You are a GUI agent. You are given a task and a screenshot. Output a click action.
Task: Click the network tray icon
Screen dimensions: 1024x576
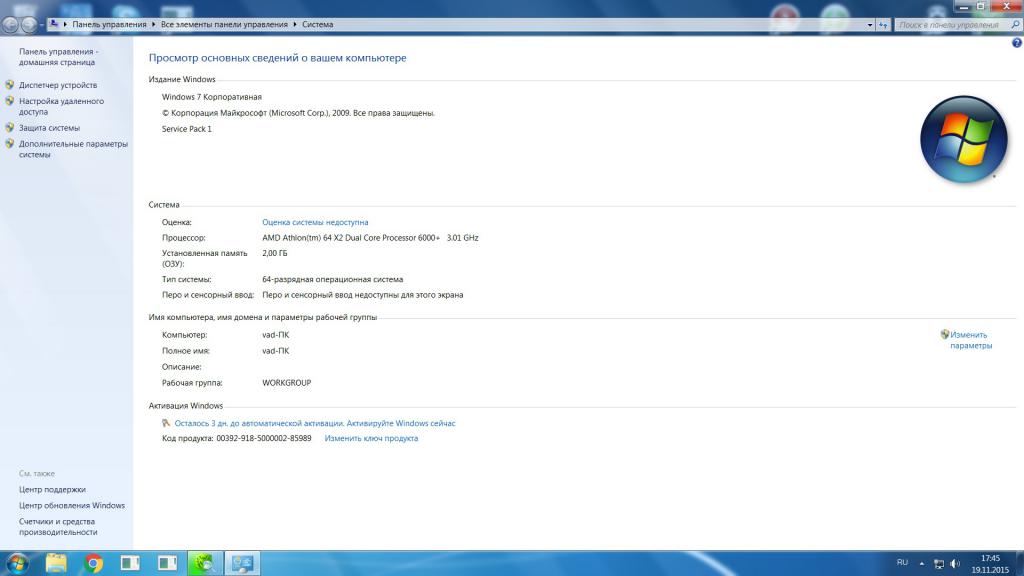pos(939,564)
